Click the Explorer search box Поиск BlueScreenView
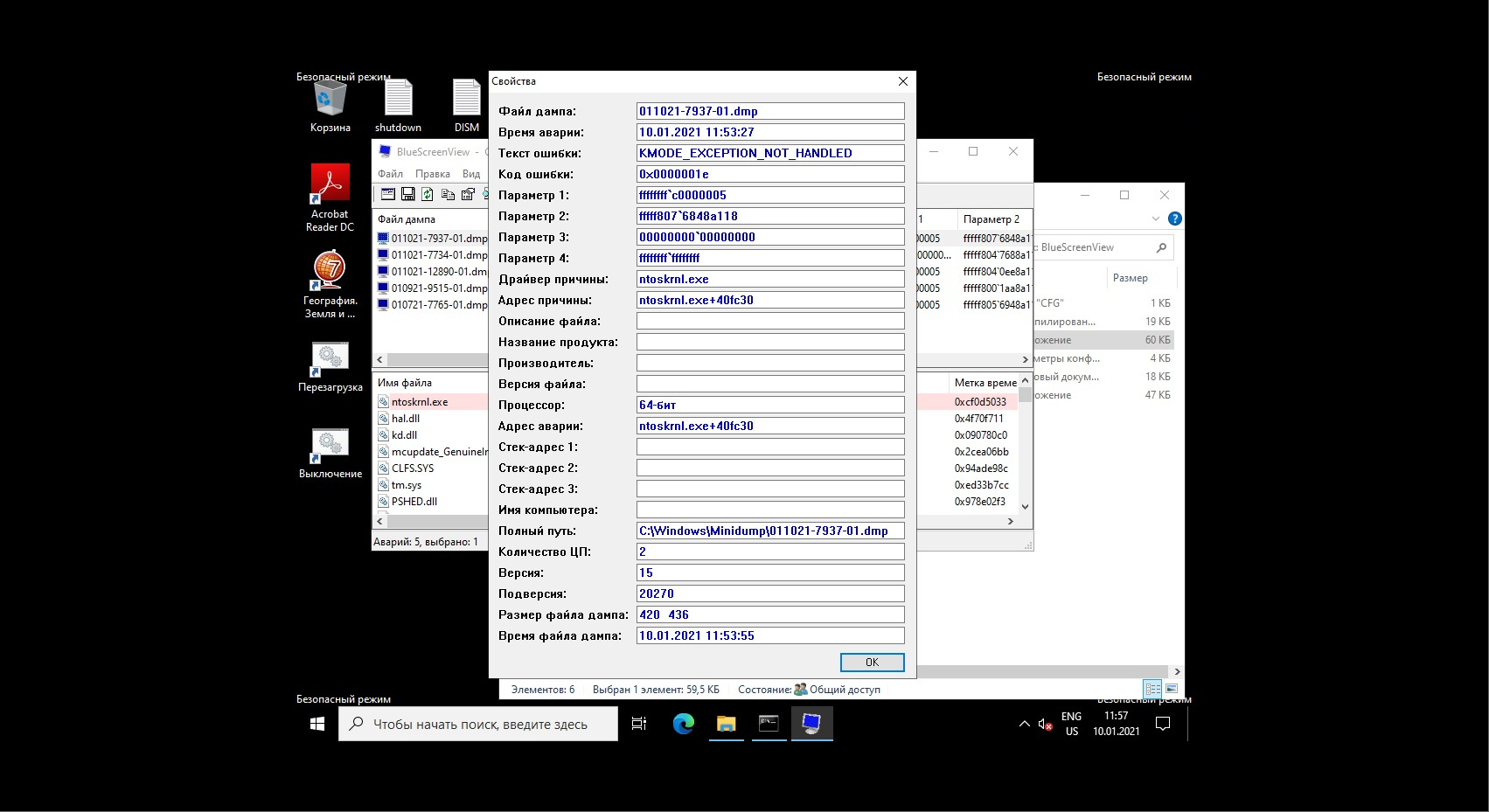1489x812 pixels. (1103, 247)
